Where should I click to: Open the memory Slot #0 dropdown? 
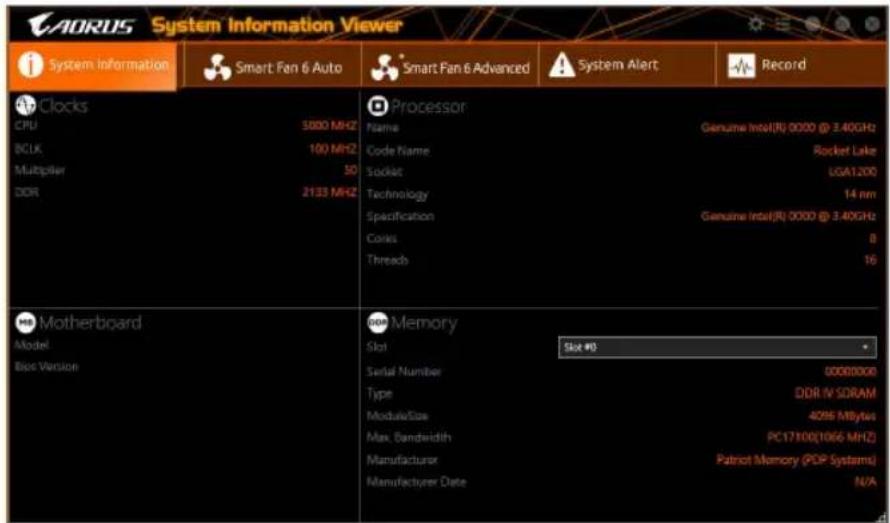tap(717, 347)
